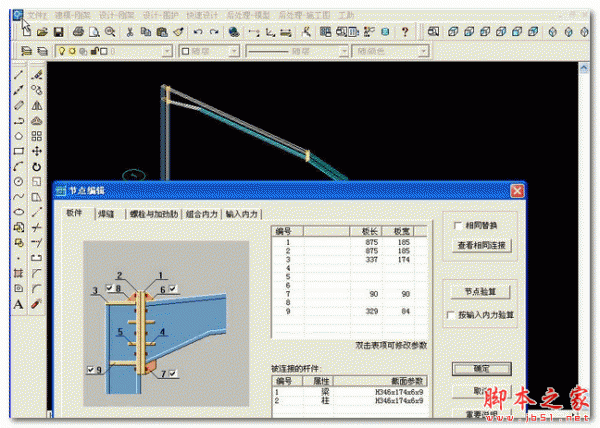Select the Spline curve tool
Image resolution: width=600 pixels, height=428 pixels.
point(18,197)
